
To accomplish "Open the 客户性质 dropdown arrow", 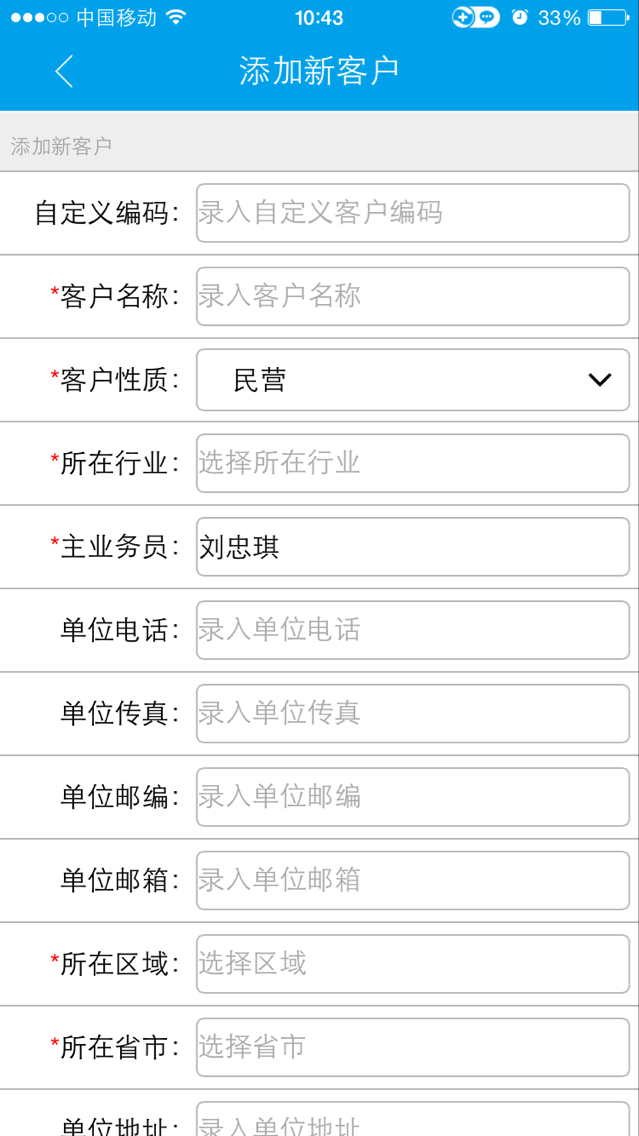I will tap(600, 380).
